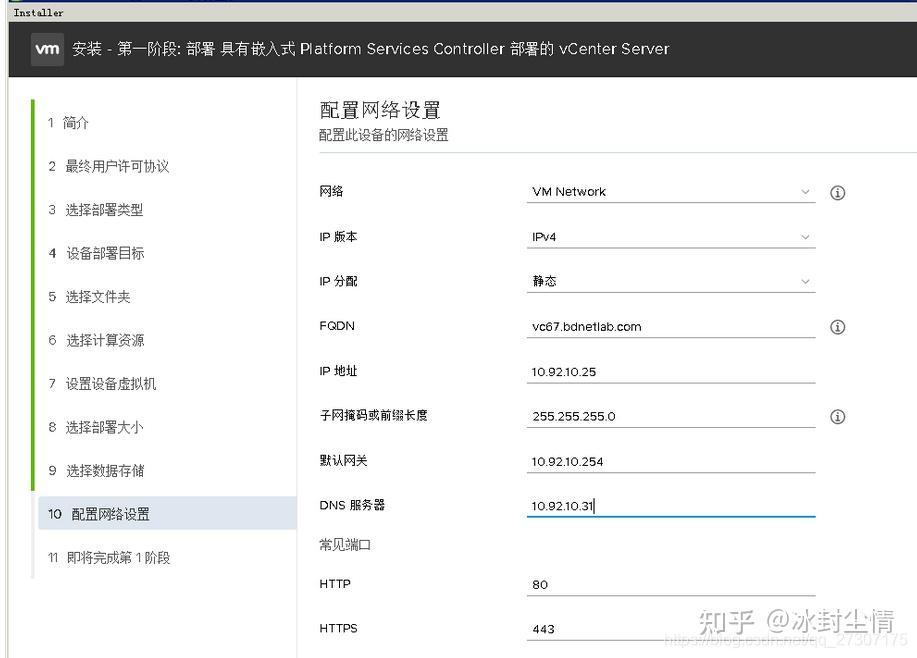Go to step 5 选择文件夹
This screenshot has height=658, width=917.
[x=89, y=297]
